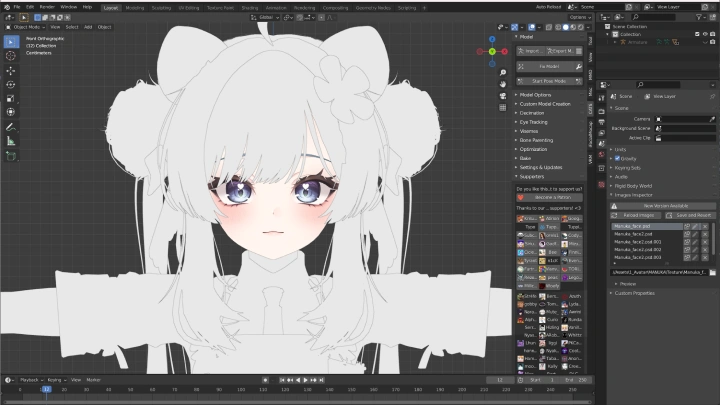Open Global transform orientation dropdown
This screenshot has height=405, width=720.
click(265, 17)
